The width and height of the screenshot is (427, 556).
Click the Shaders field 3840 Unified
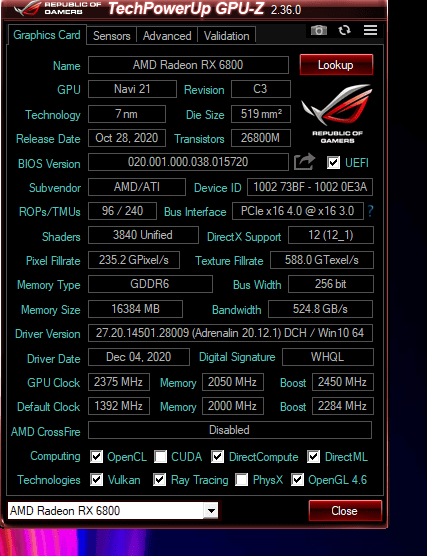(143, 235)
